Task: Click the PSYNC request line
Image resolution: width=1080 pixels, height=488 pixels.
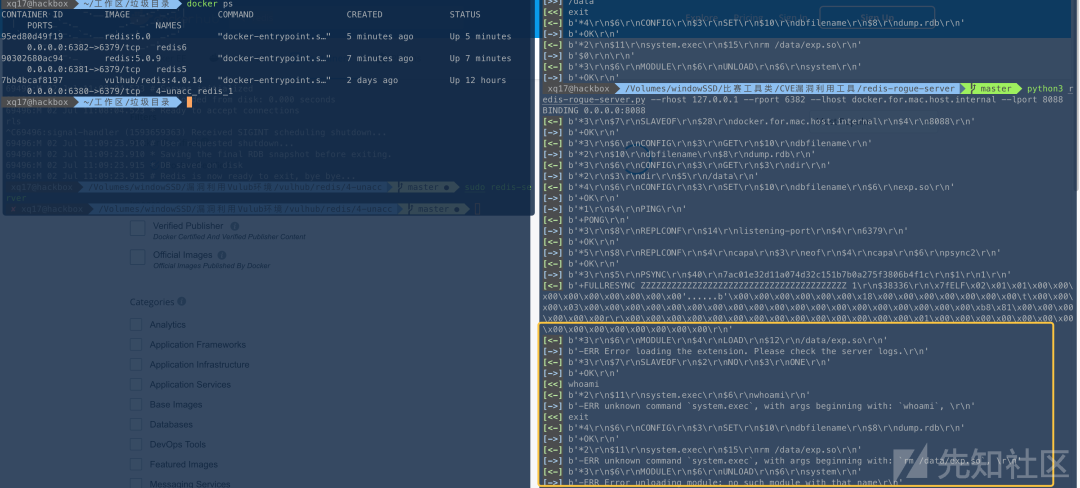Action: [x=777, y=275]
